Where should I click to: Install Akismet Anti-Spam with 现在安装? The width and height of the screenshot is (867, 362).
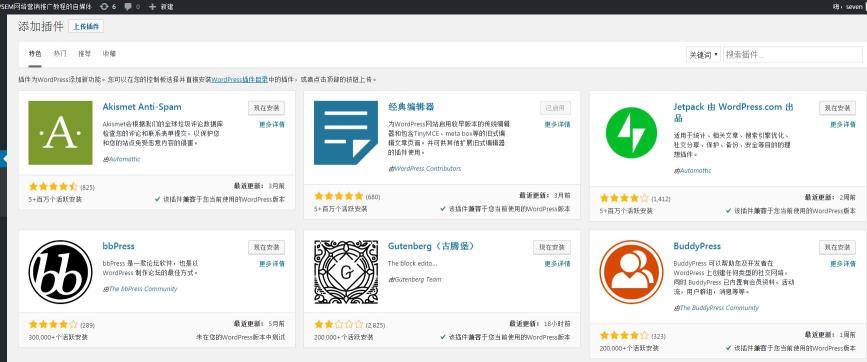point(267,108)
